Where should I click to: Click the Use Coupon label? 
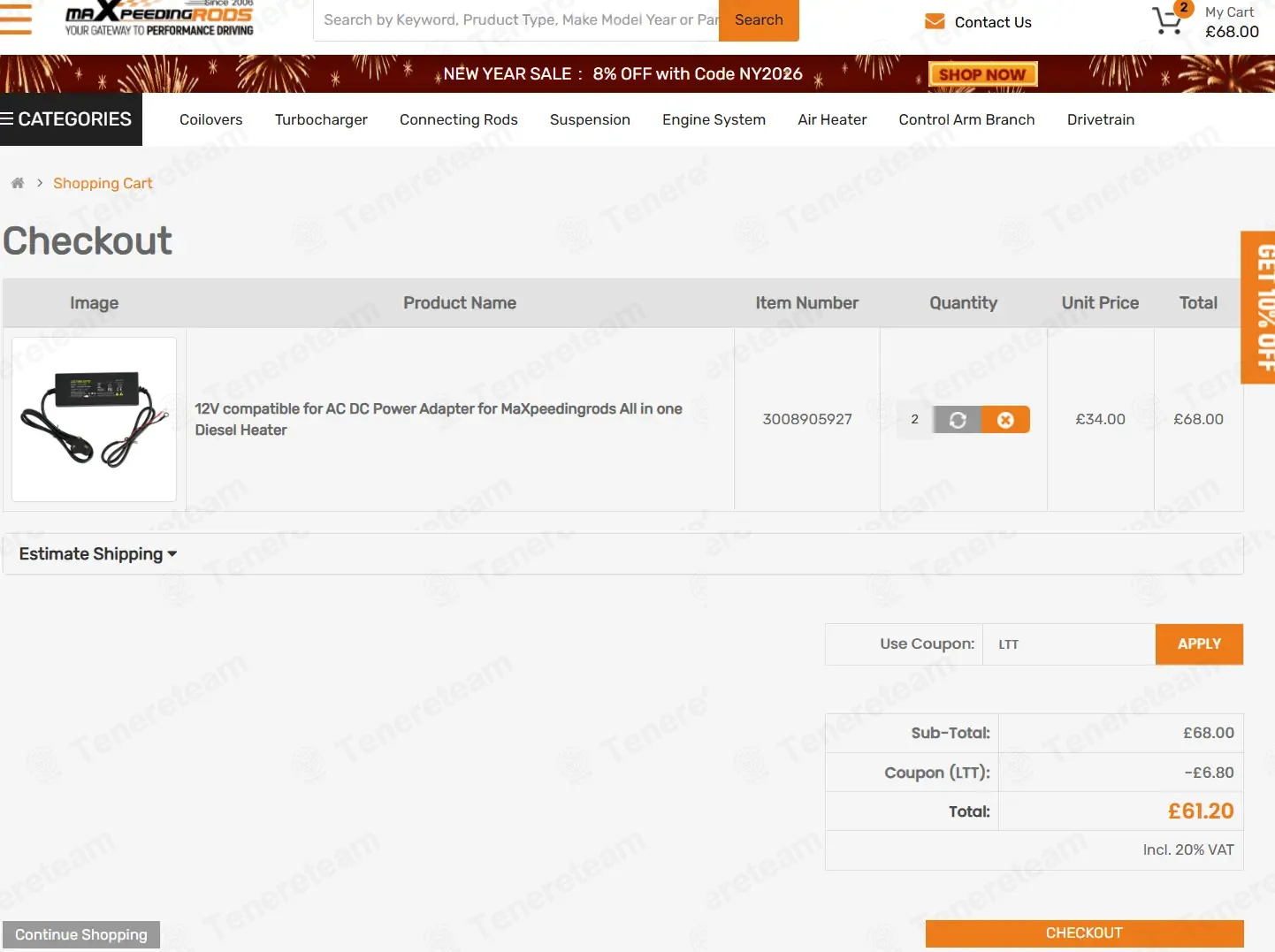(x=927, y=644)
